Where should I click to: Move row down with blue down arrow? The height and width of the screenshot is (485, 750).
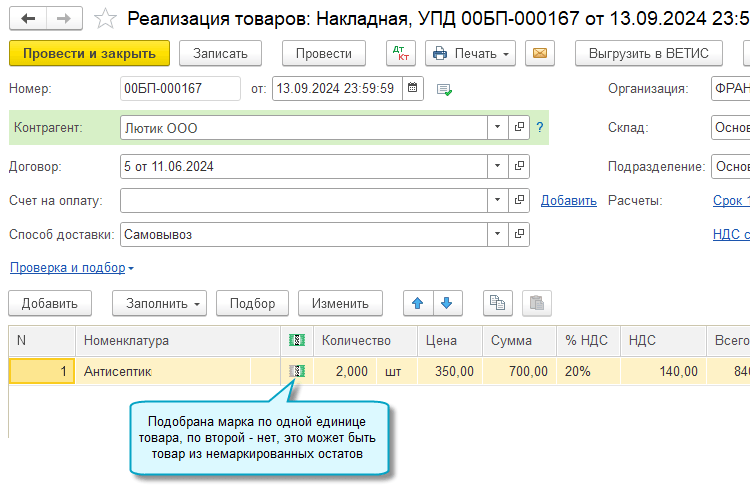tap(448, 303)
